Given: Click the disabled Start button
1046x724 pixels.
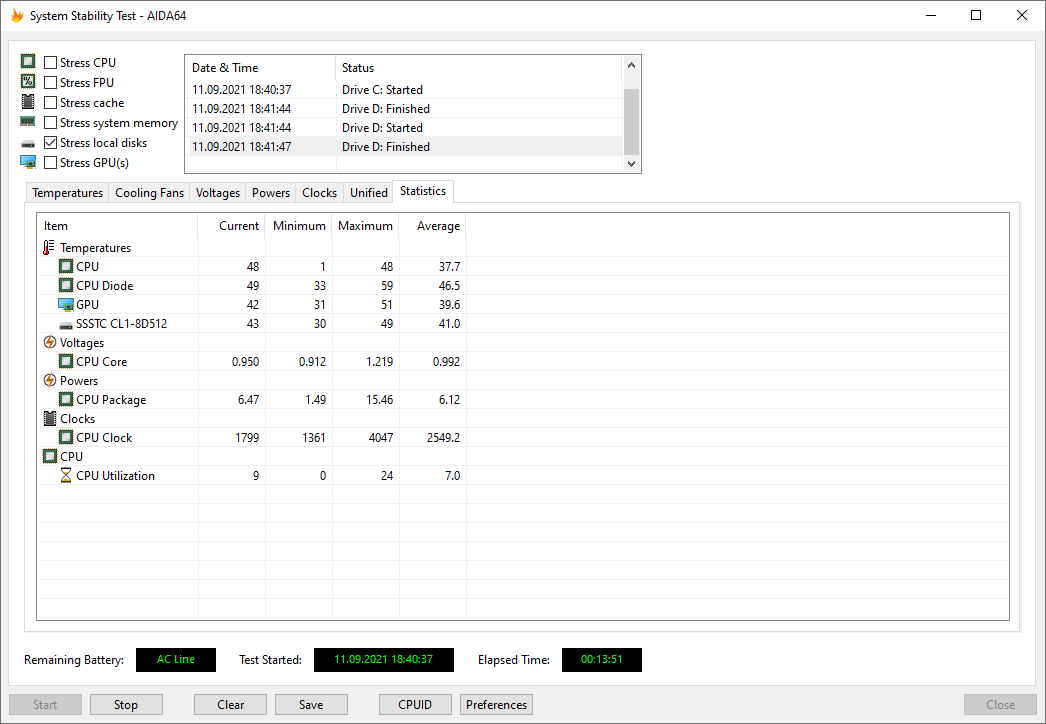Looking at the screenshot, I should 45,705.
